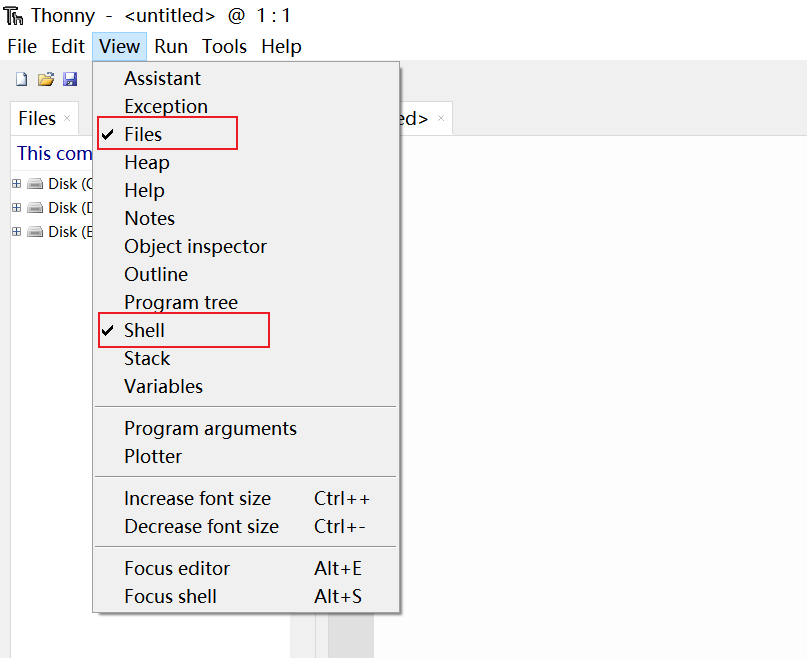Click the Thonny logo in title bar
This screenshot has width=807, height=658.
[x=15, y=16]
